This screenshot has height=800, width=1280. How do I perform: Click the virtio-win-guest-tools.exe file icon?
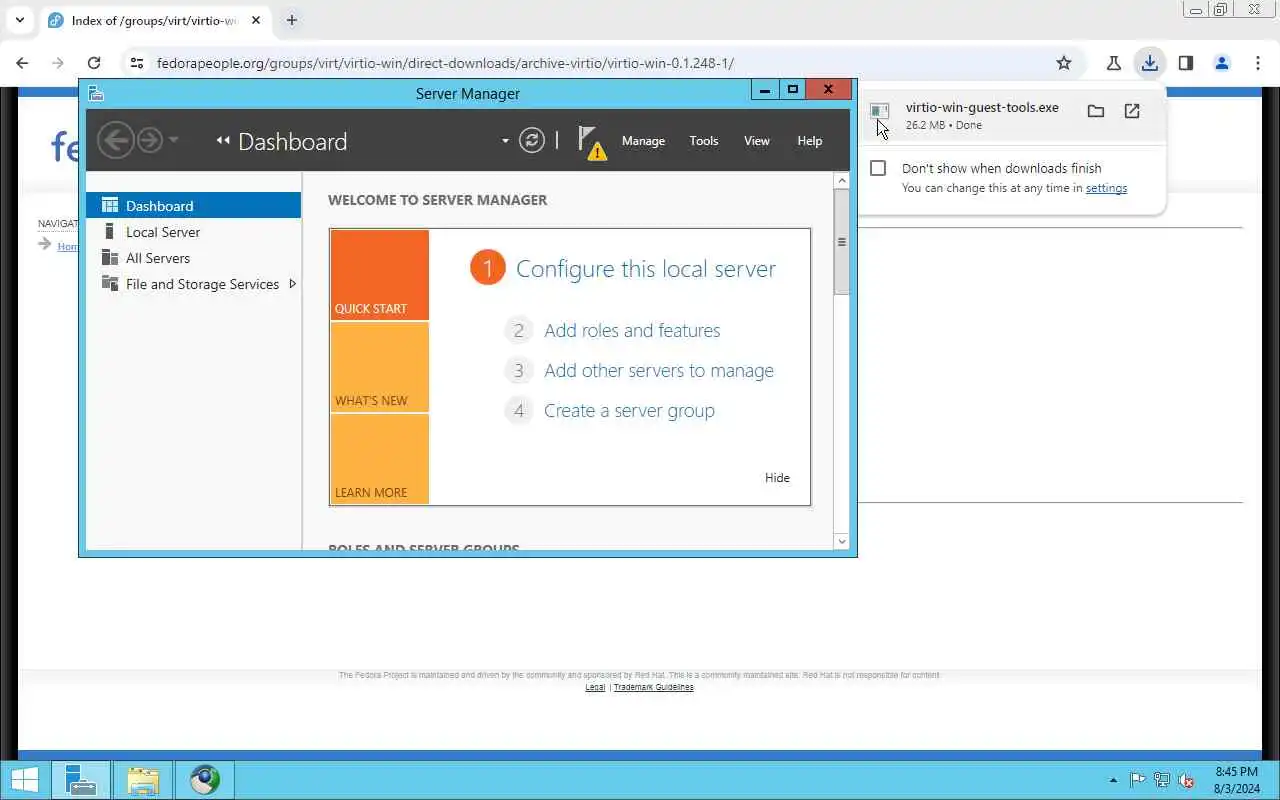click(x=879, y=111)
